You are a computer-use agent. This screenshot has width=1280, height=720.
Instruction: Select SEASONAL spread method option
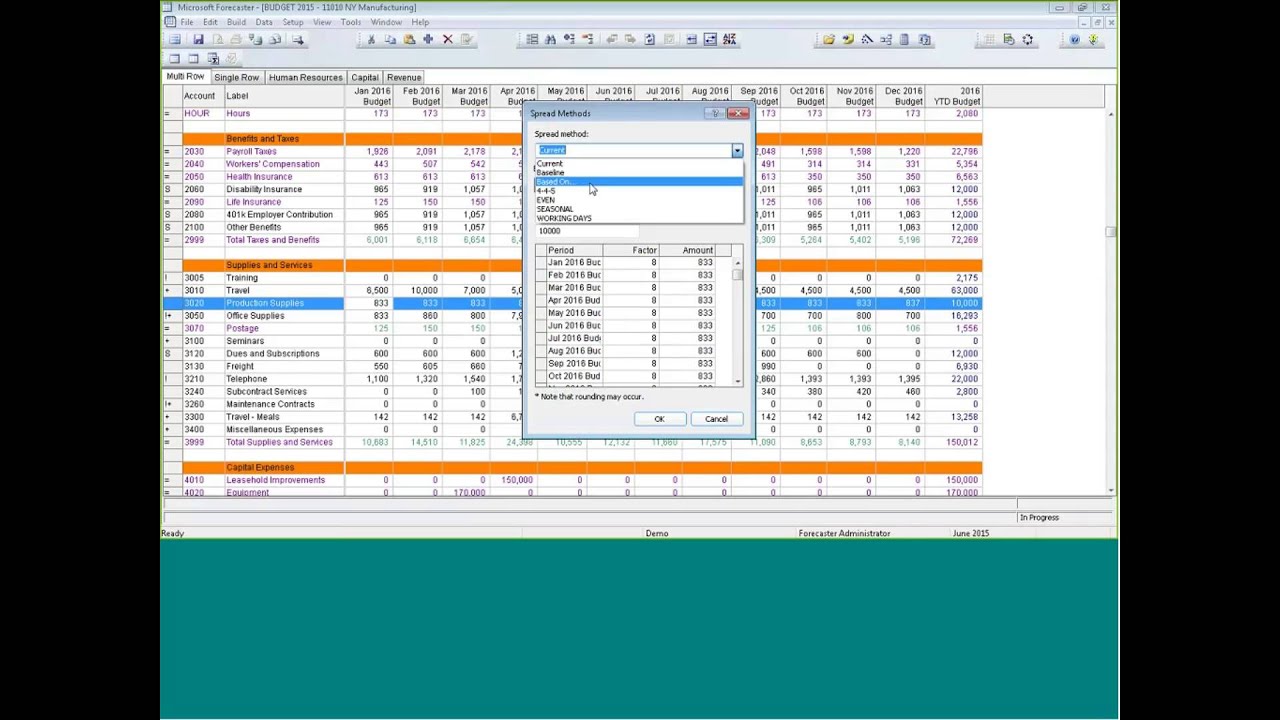pyautogui.click(x=639, y=209)
